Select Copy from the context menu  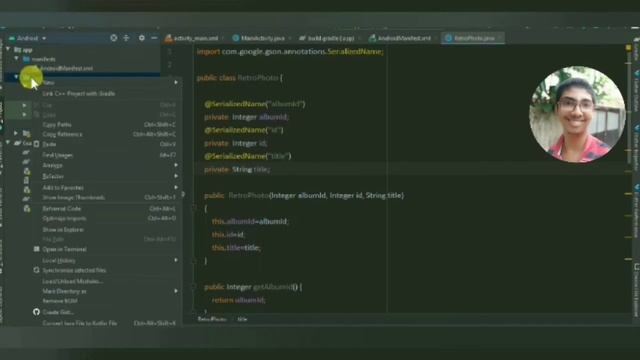pos(107,115)
